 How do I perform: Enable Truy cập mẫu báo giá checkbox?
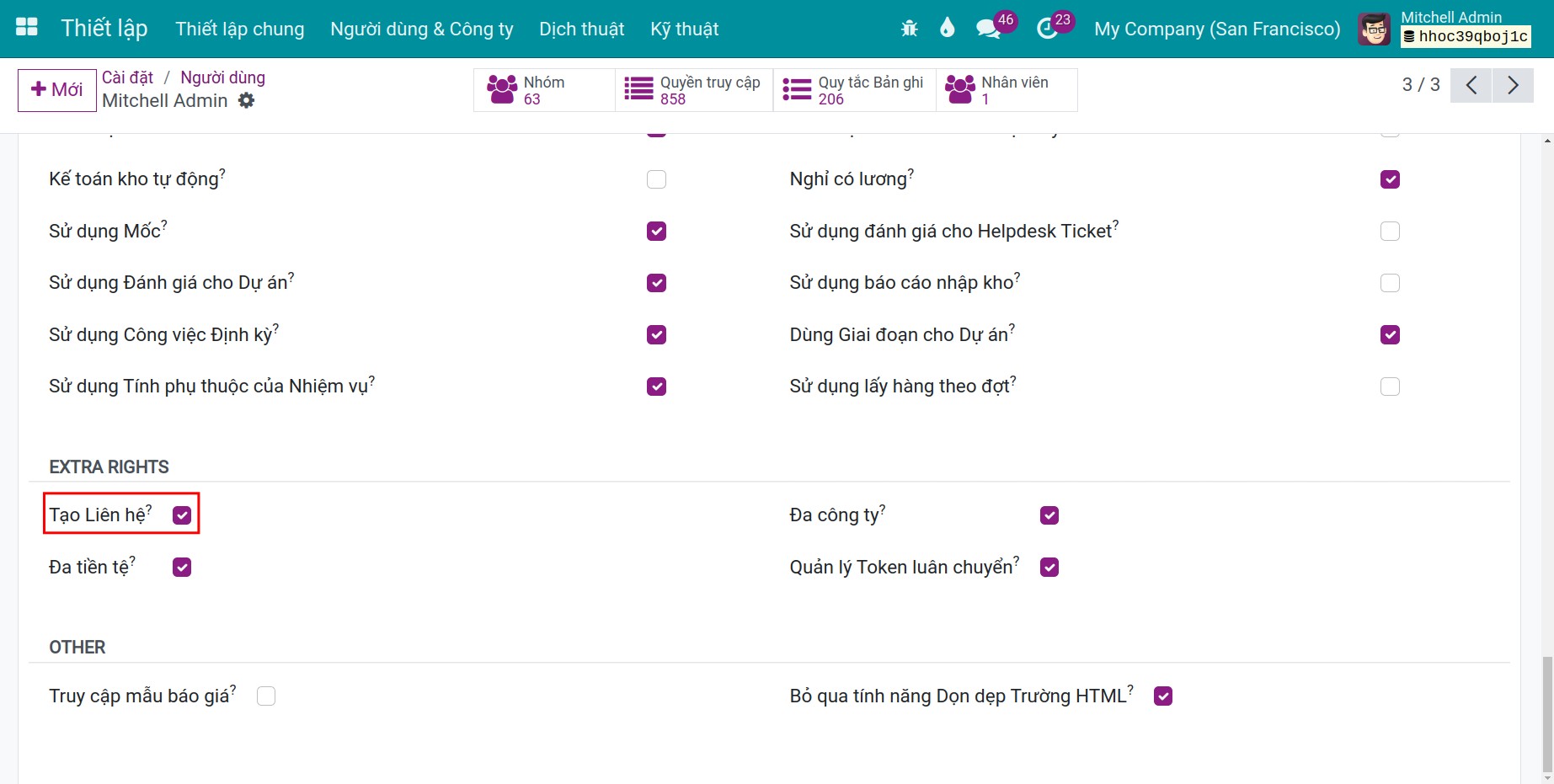pyautogui.click(x=266, y=696)
